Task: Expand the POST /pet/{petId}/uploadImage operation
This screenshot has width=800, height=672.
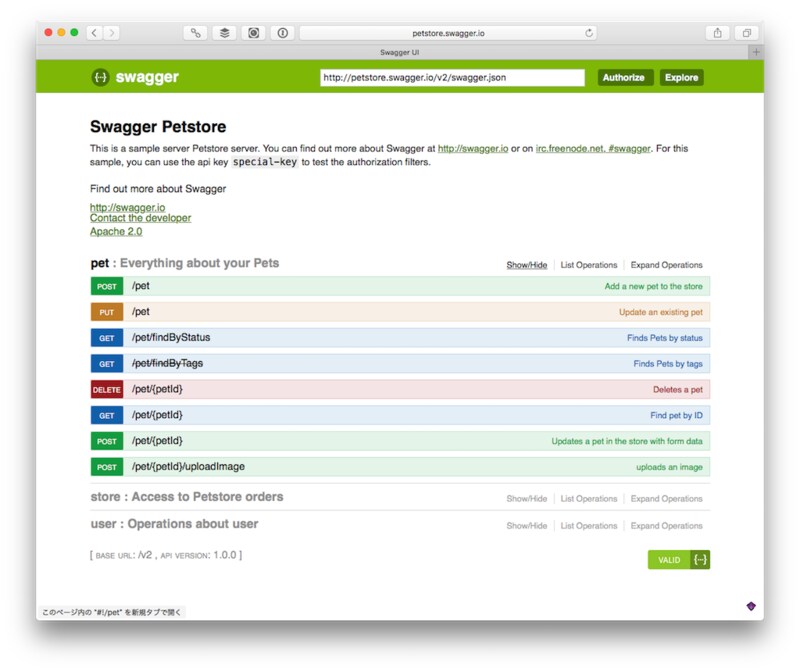Action: (x=188, y=466)
